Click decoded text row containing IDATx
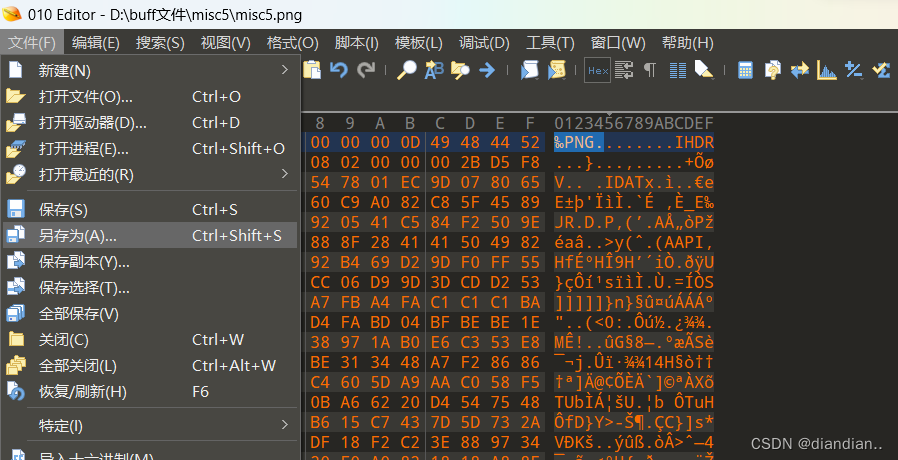 (633, 183)
